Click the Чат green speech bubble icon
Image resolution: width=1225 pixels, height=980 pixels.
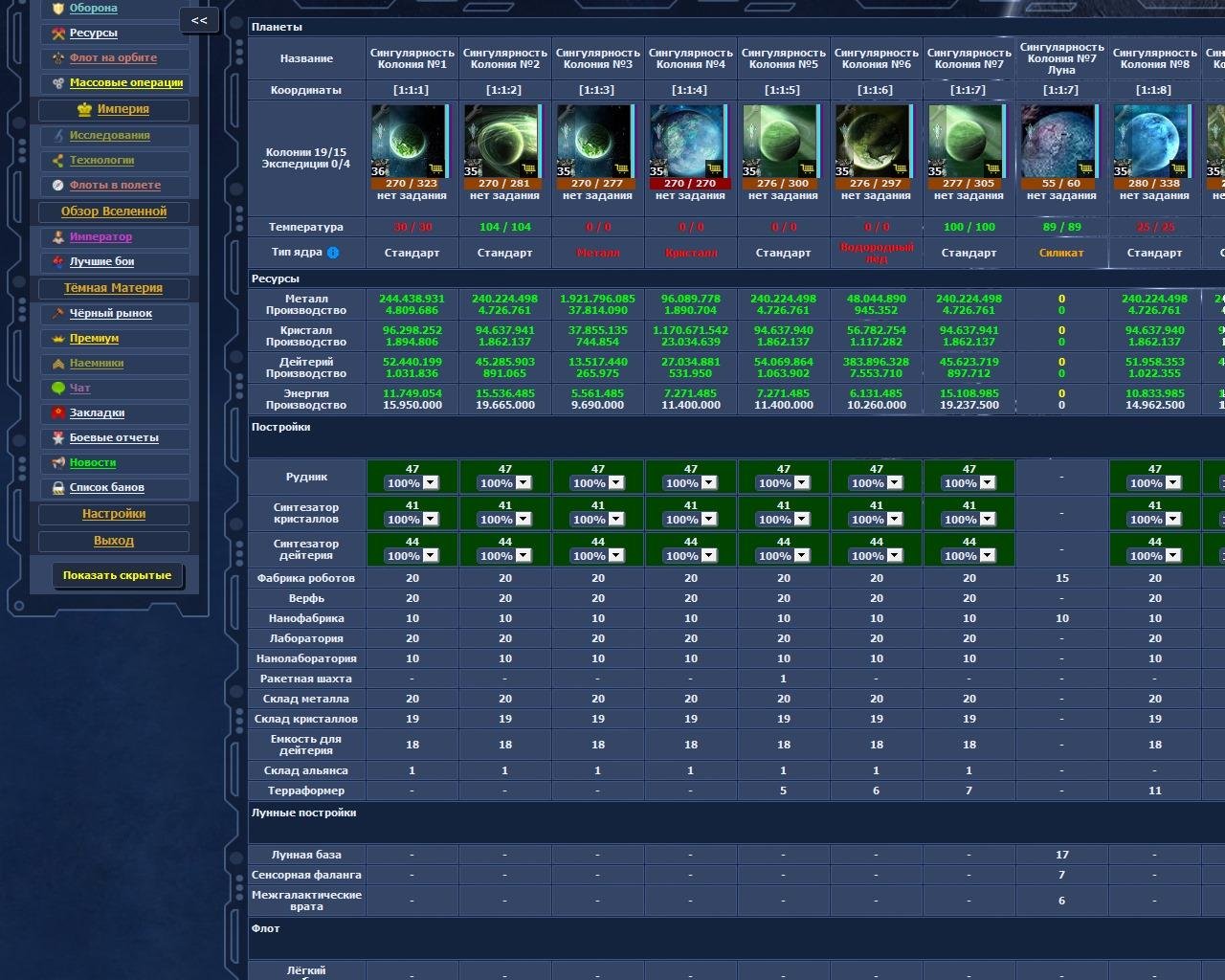click(58, 388)
